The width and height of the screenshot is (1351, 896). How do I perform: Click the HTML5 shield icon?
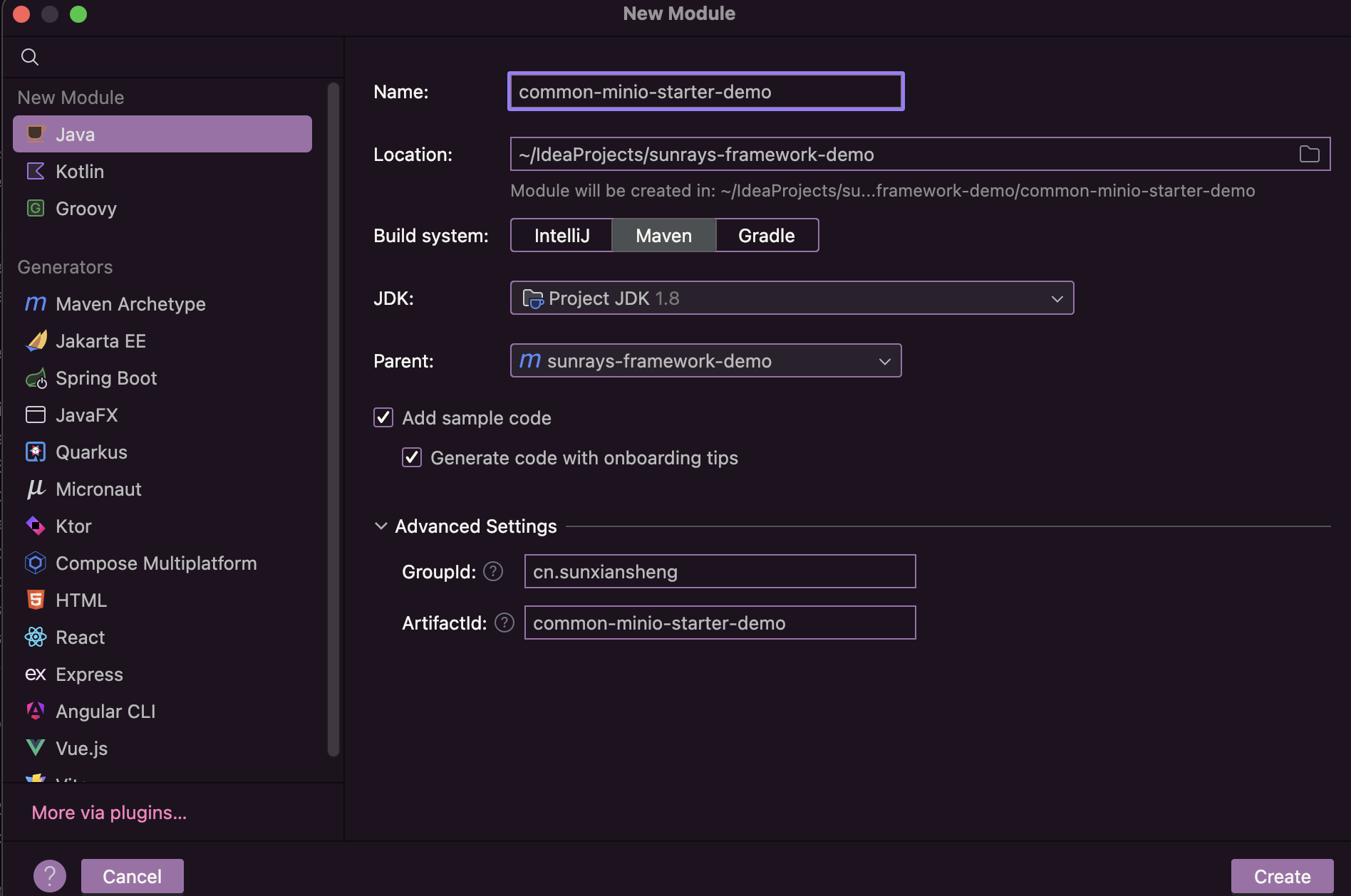pyautogui.click(x=36, y=600)
